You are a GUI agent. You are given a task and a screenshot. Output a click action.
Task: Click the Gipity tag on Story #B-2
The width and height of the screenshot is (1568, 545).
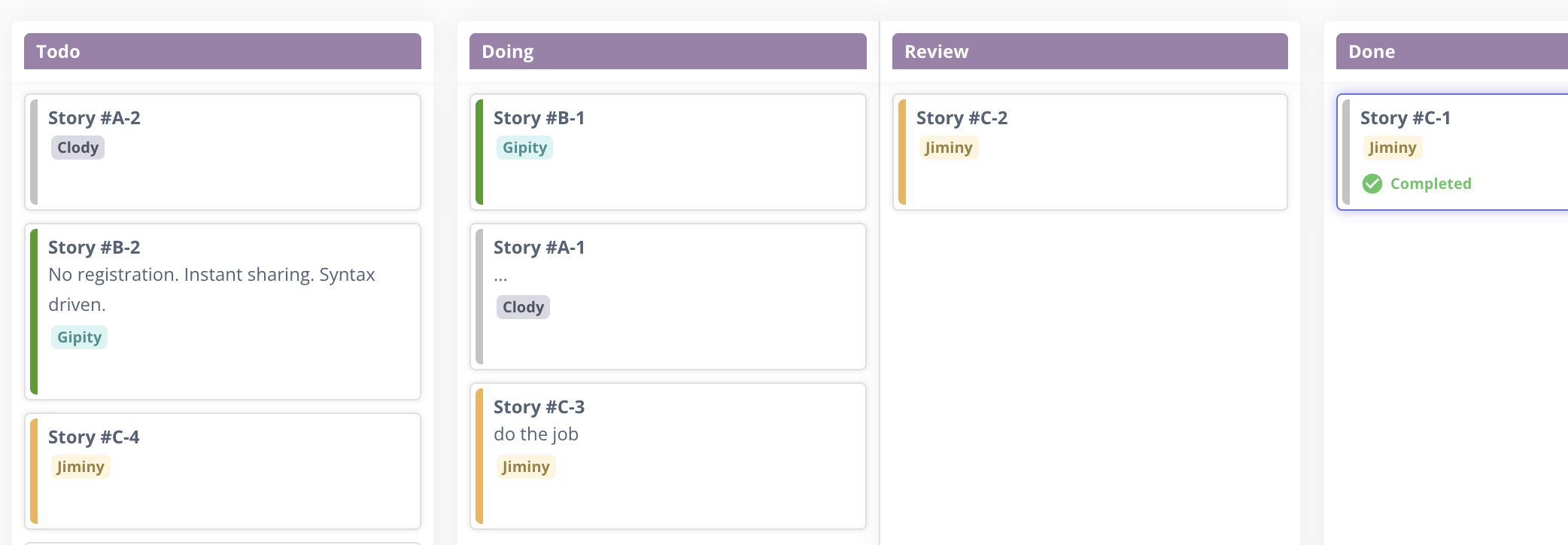(80, 337)
